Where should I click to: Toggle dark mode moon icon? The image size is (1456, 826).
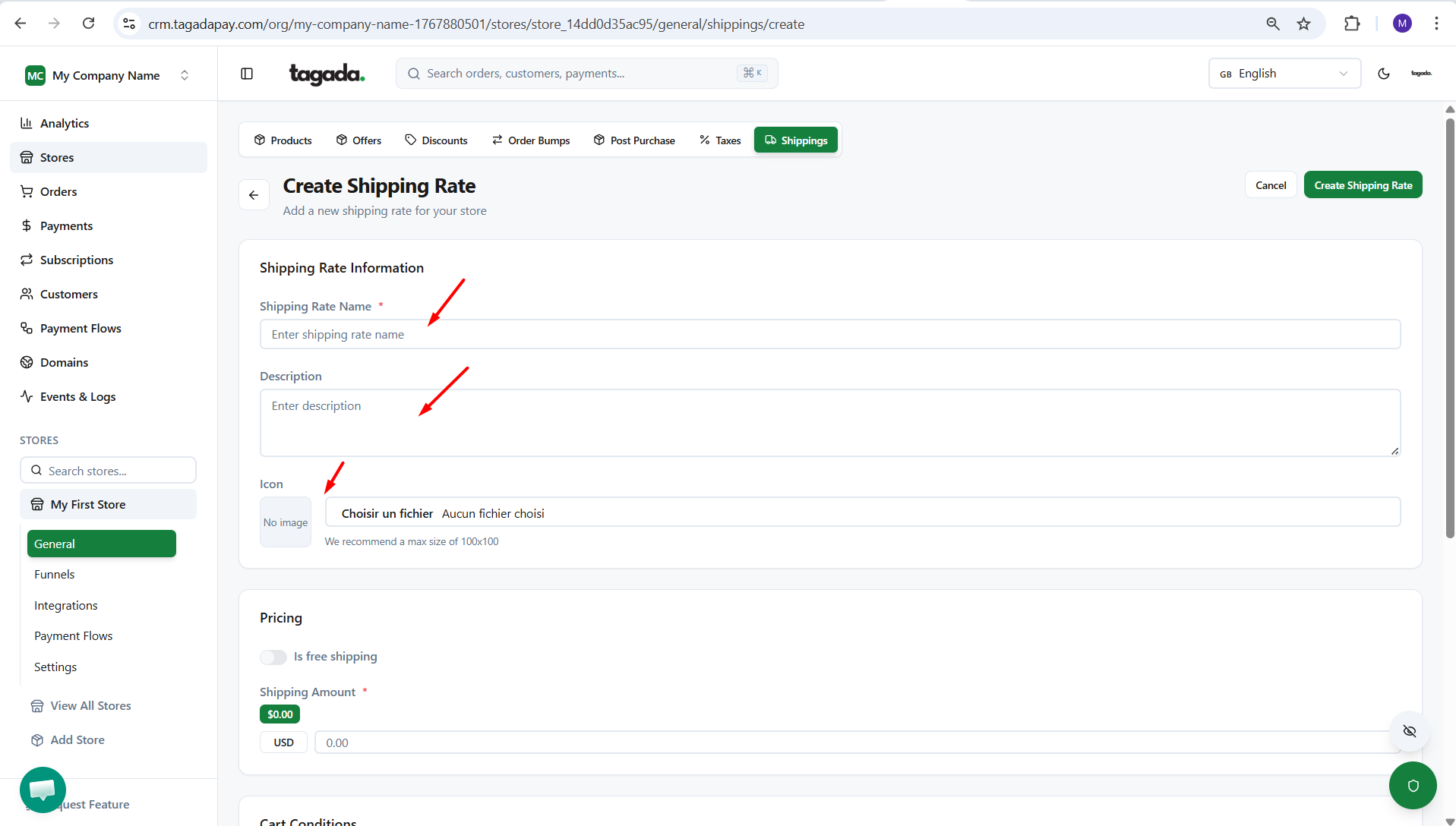(x=1383, y=74)
